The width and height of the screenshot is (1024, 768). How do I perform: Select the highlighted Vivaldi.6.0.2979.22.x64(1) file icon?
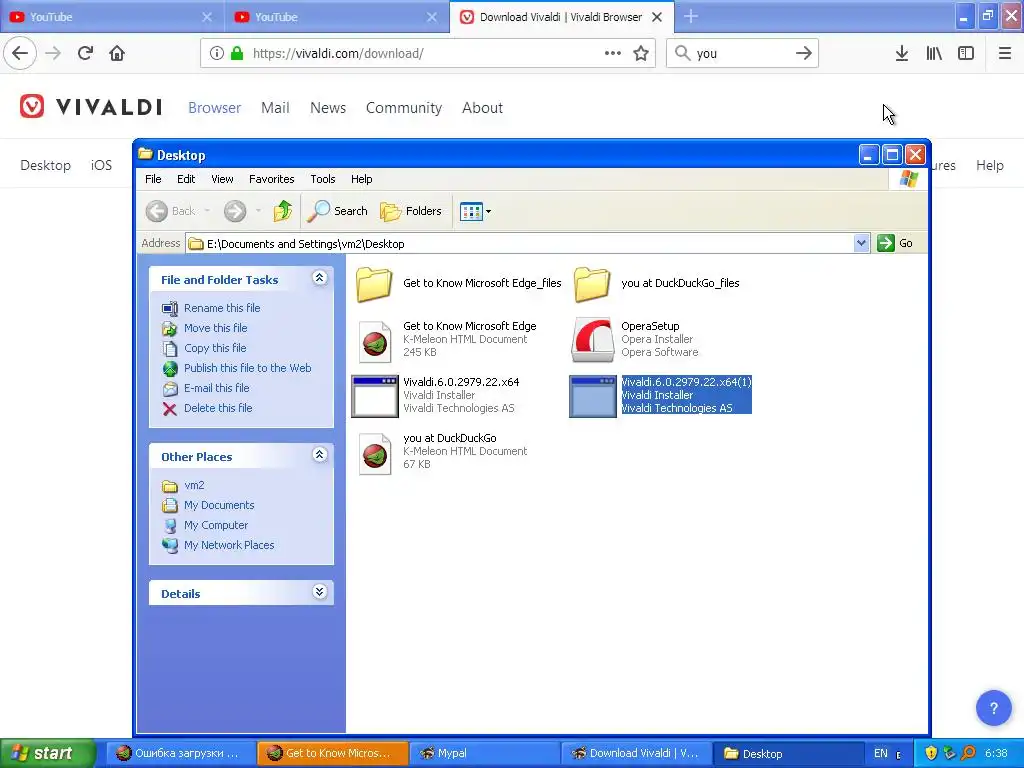(592, 396)
